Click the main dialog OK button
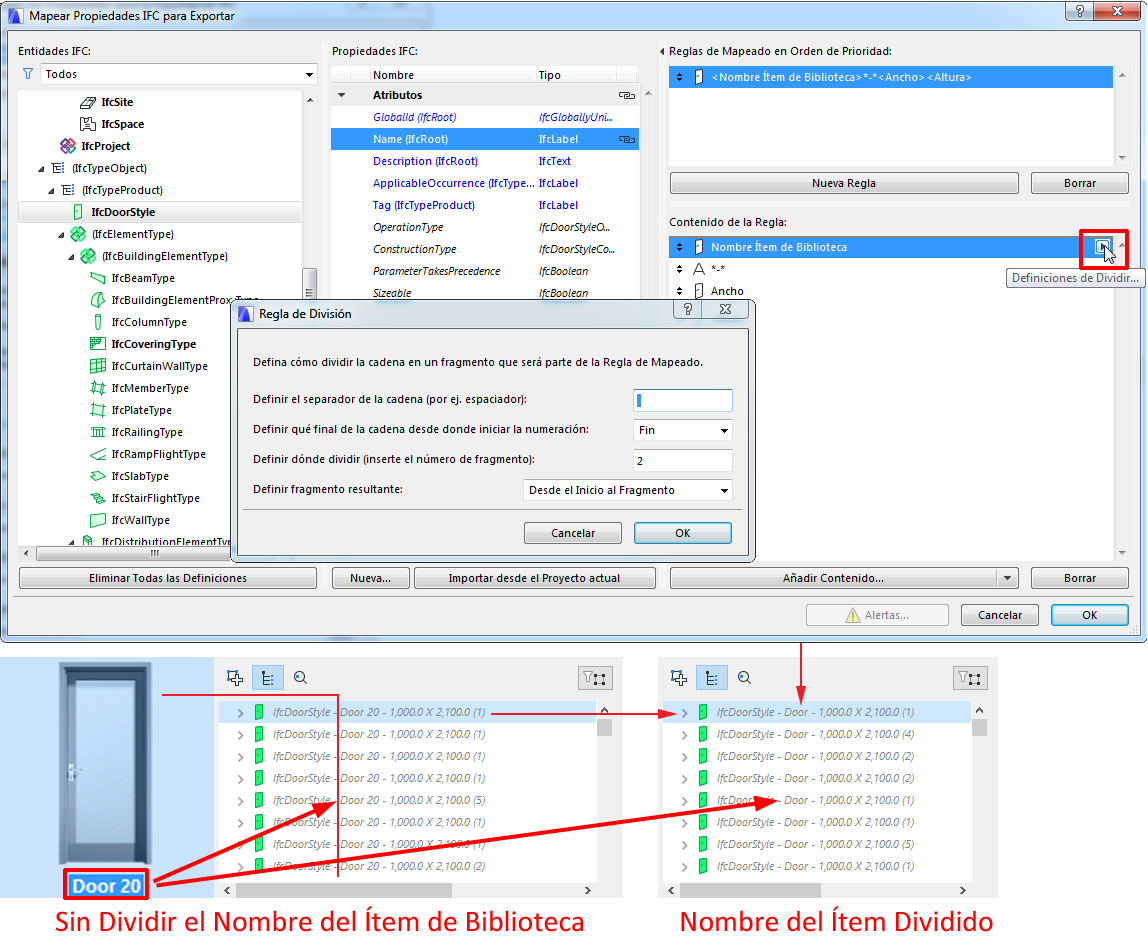1148x945 pixels. (x=1089, y=615)
